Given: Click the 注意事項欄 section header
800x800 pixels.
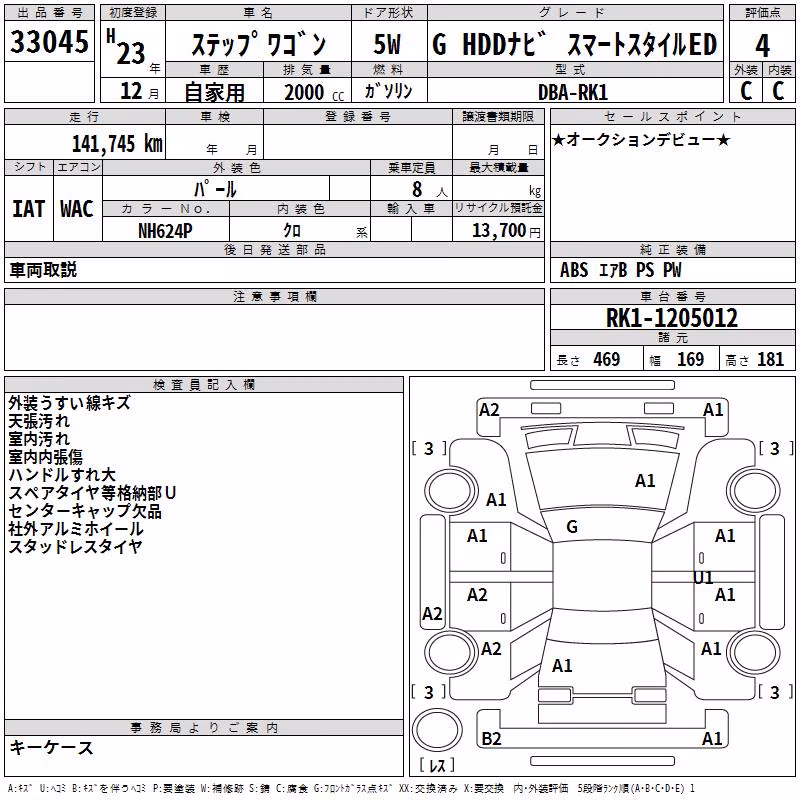Looking at the screenshot, I should point(274,296).
